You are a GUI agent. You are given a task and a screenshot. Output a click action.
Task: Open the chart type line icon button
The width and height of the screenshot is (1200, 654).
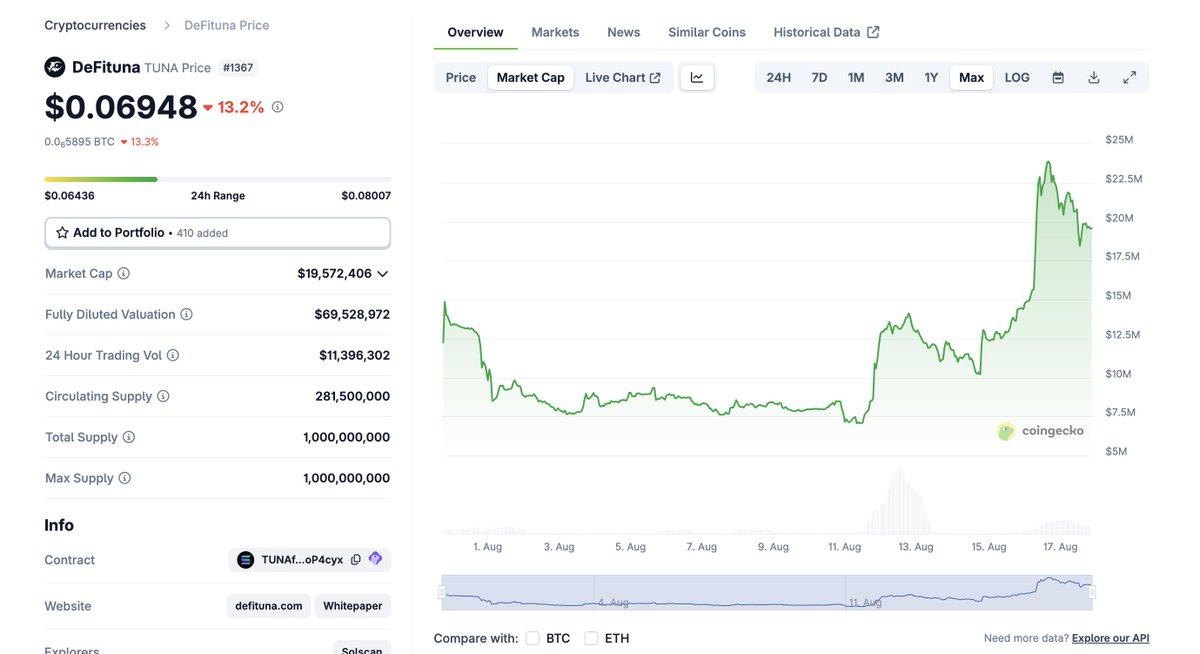click(697, 77)
